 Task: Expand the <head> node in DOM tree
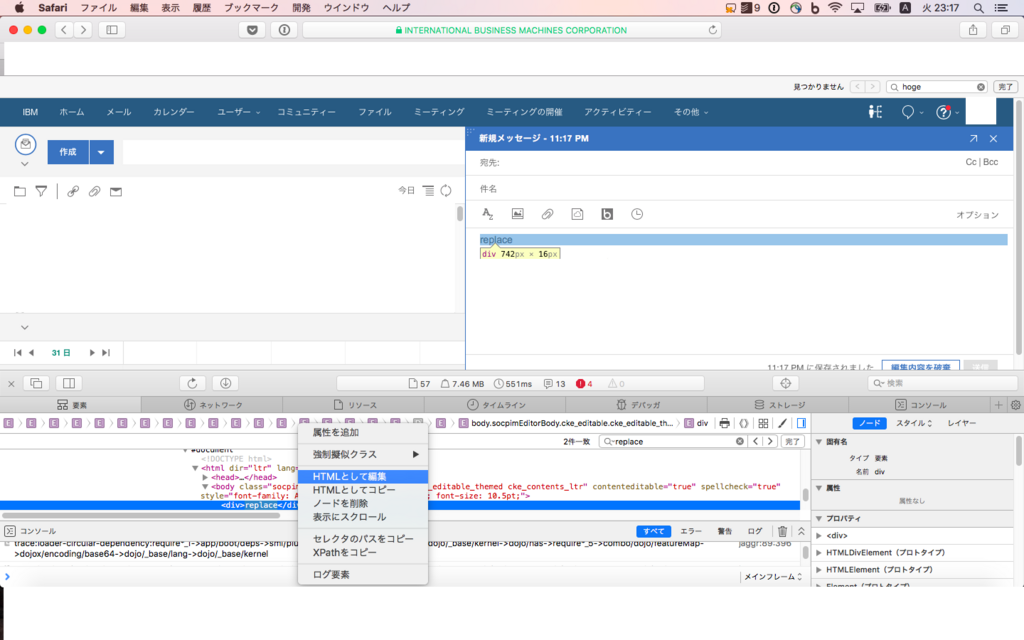tap(205, 477)
